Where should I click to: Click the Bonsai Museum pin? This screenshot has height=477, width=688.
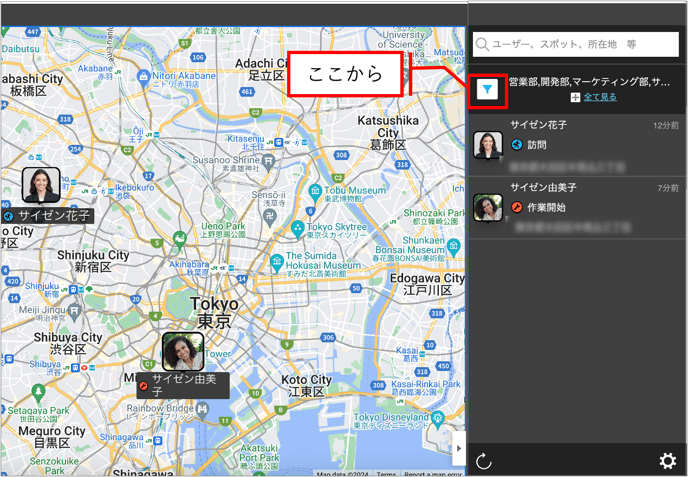coord(454,247)
